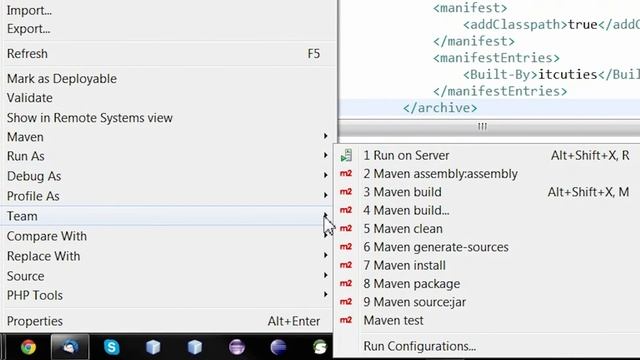This screenshot has width=640, height=360.
Task: Expand the Maven submenu arrow
Action: (325, 136)
